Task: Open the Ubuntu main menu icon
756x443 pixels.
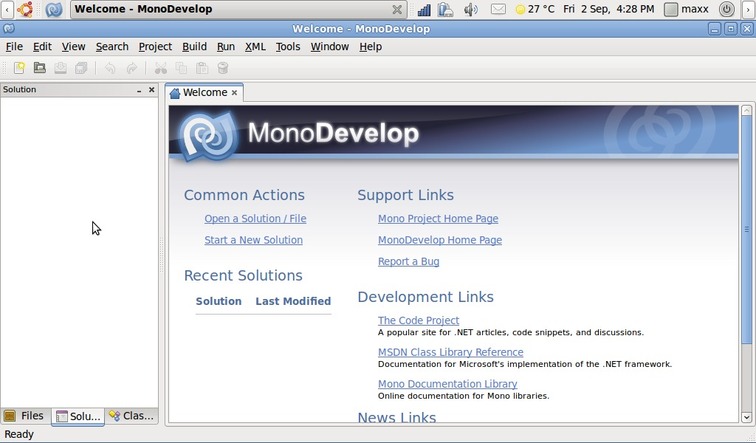Action: click(25, 9)
